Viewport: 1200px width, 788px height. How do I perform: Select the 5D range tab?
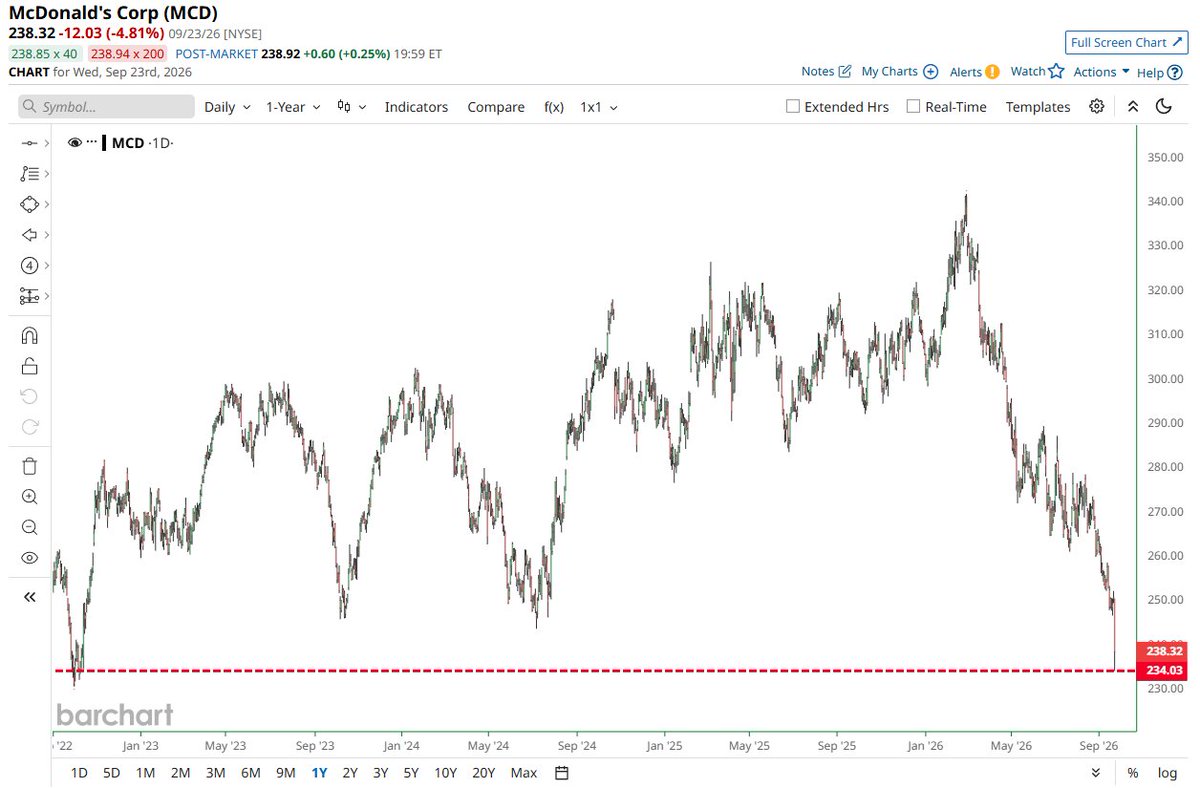click(112, 772)
